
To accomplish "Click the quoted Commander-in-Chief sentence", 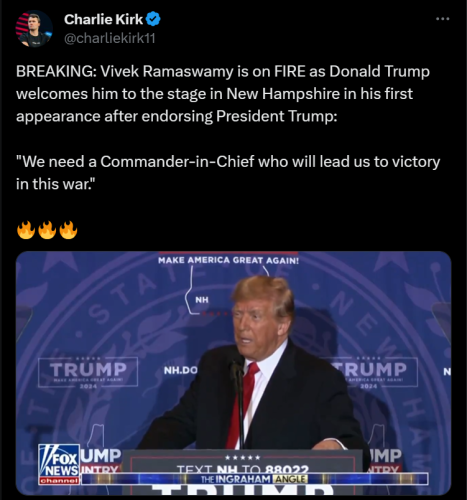I will click(228, 173).
